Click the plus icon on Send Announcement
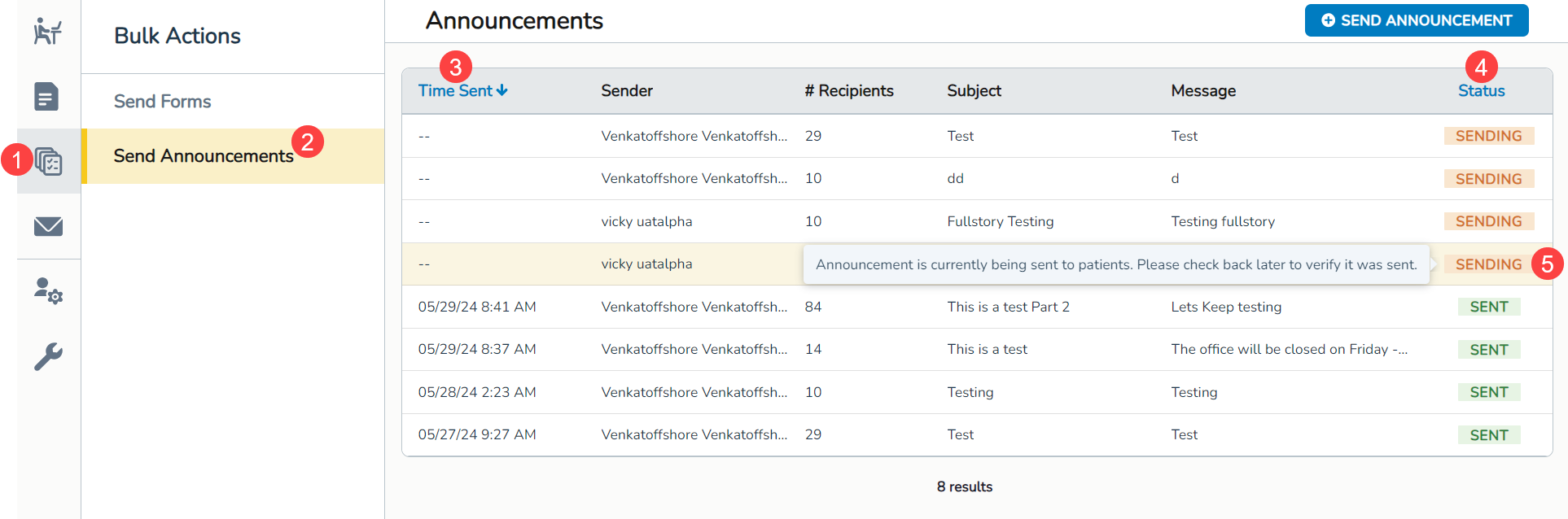The image size is (1568, 519). 1328,20
